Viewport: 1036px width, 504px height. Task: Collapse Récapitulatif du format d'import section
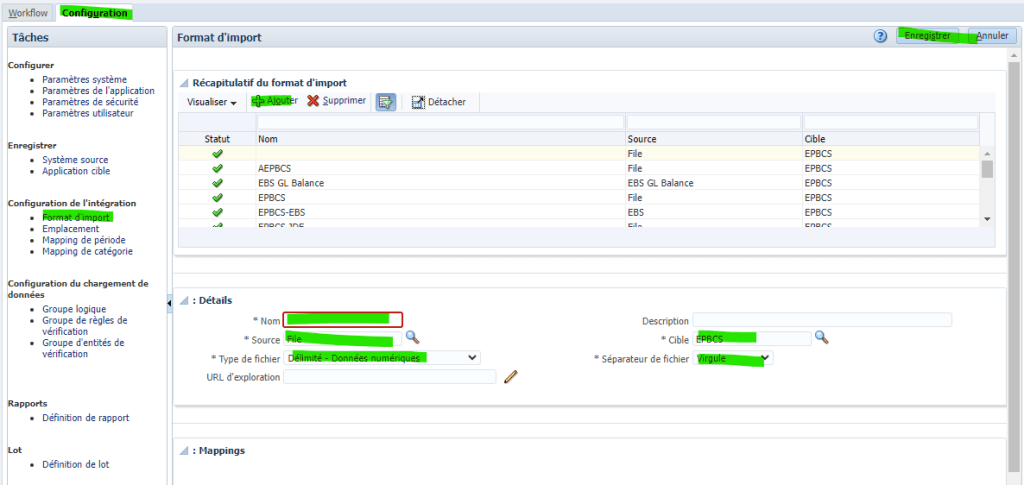[184, 83]
